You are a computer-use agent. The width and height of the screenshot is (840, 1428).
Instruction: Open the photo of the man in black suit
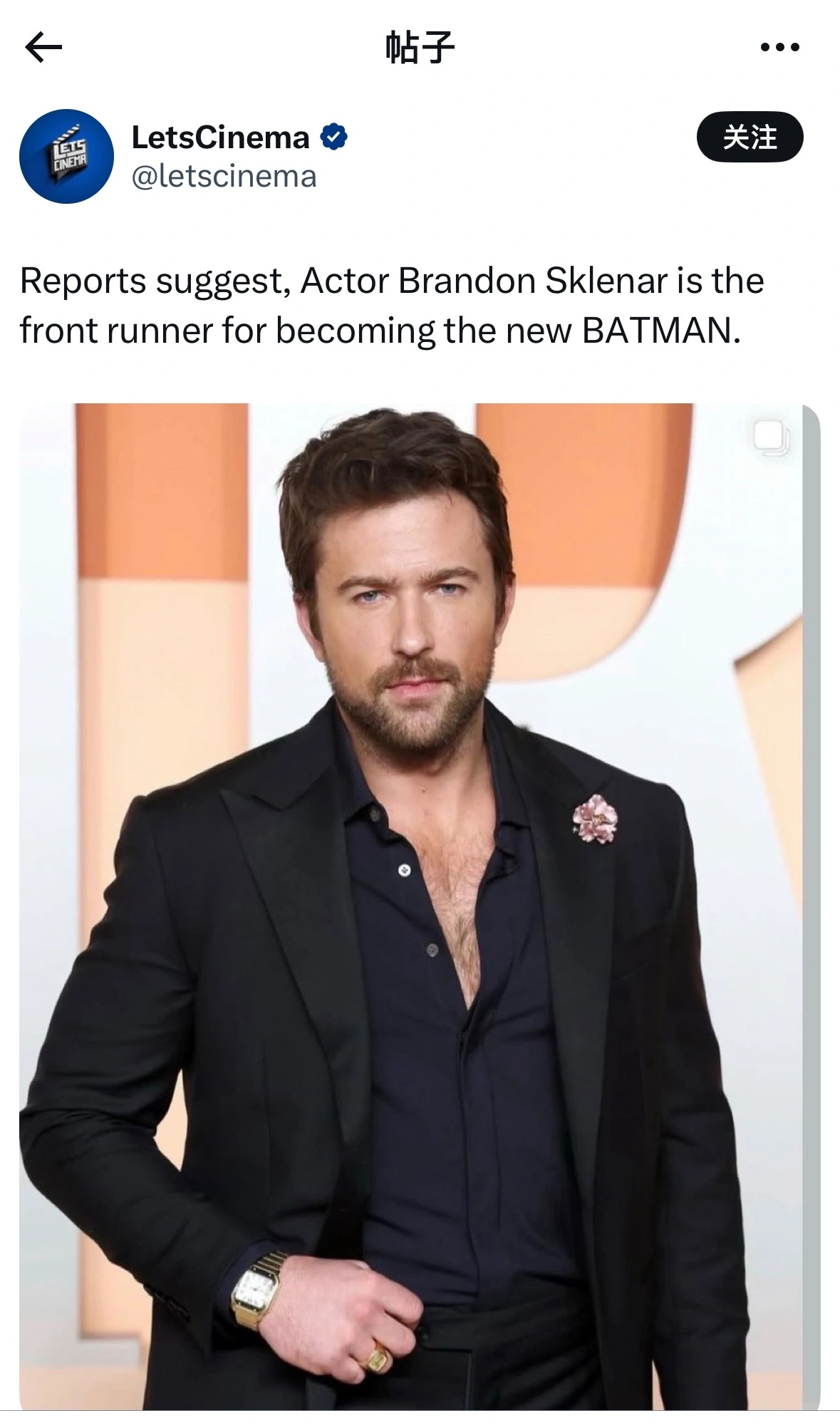click(410, 906)
